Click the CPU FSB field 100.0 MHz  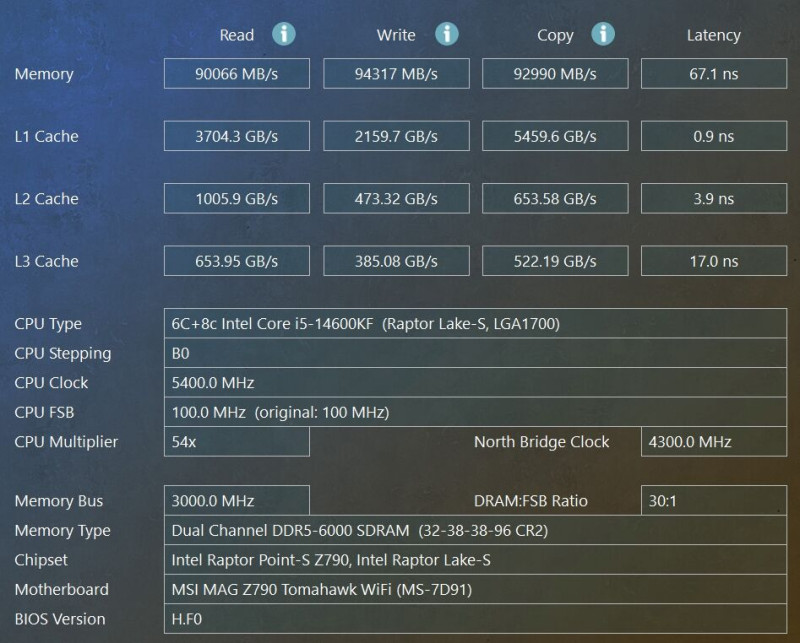[x=476, y=412]
